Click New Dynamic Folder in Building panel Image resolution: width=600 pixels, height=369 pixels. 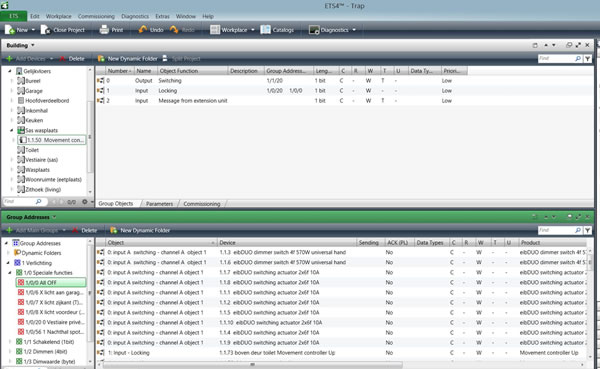coord(127,59)
